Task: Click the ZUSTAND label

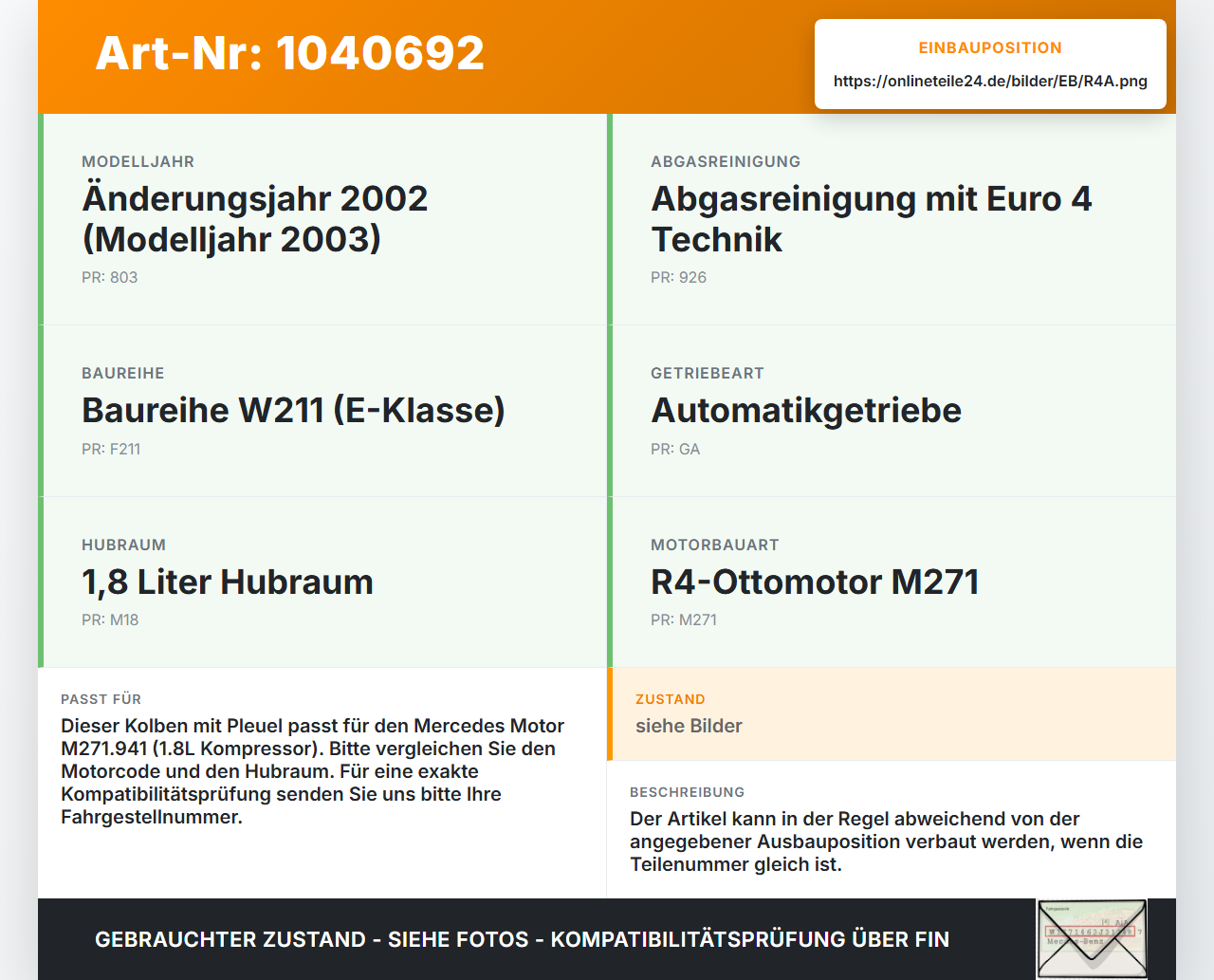Action: (x=671, y=699)
